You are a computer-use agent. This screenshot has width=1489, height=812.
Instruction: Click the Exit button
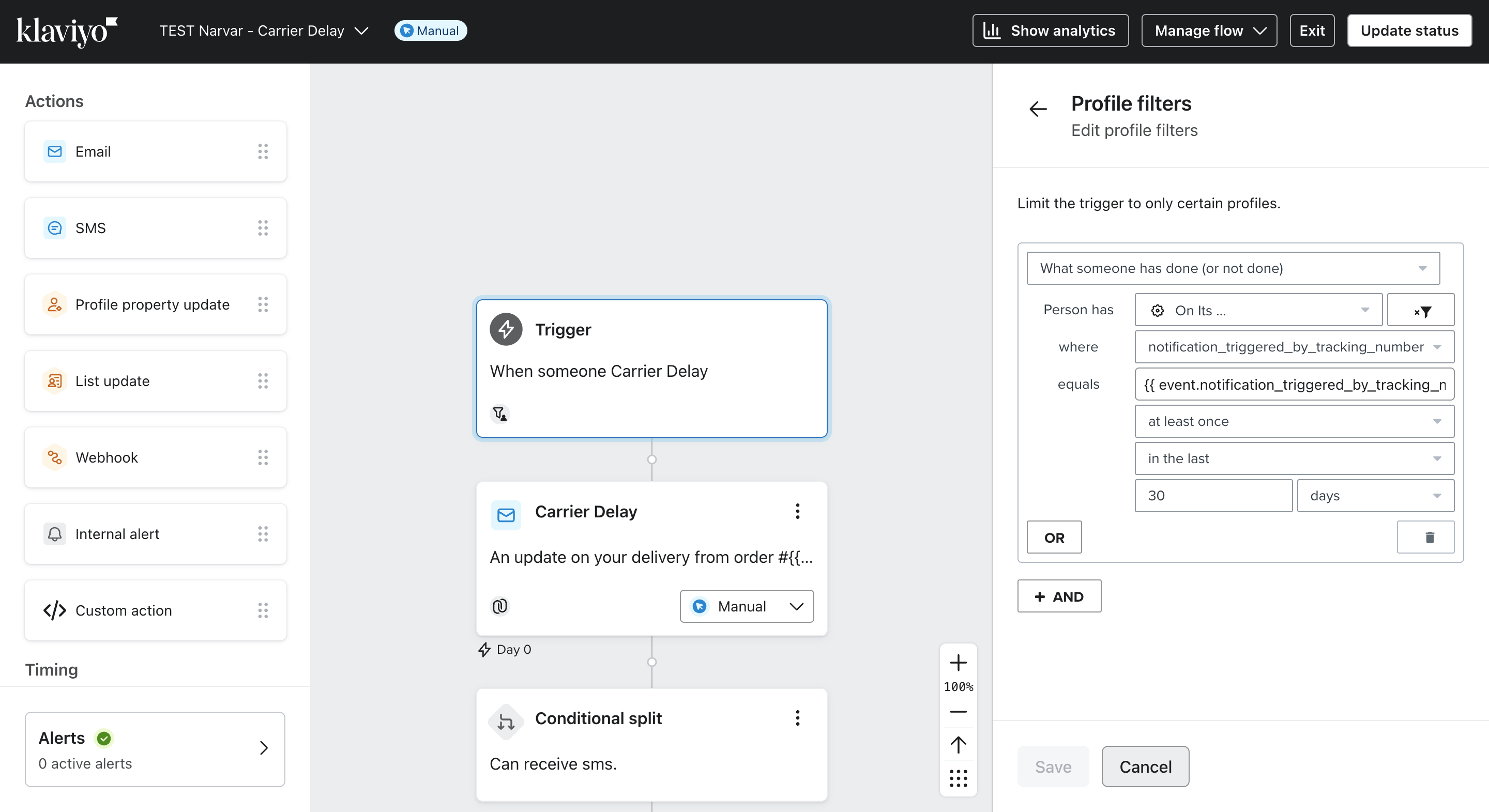1312,31
